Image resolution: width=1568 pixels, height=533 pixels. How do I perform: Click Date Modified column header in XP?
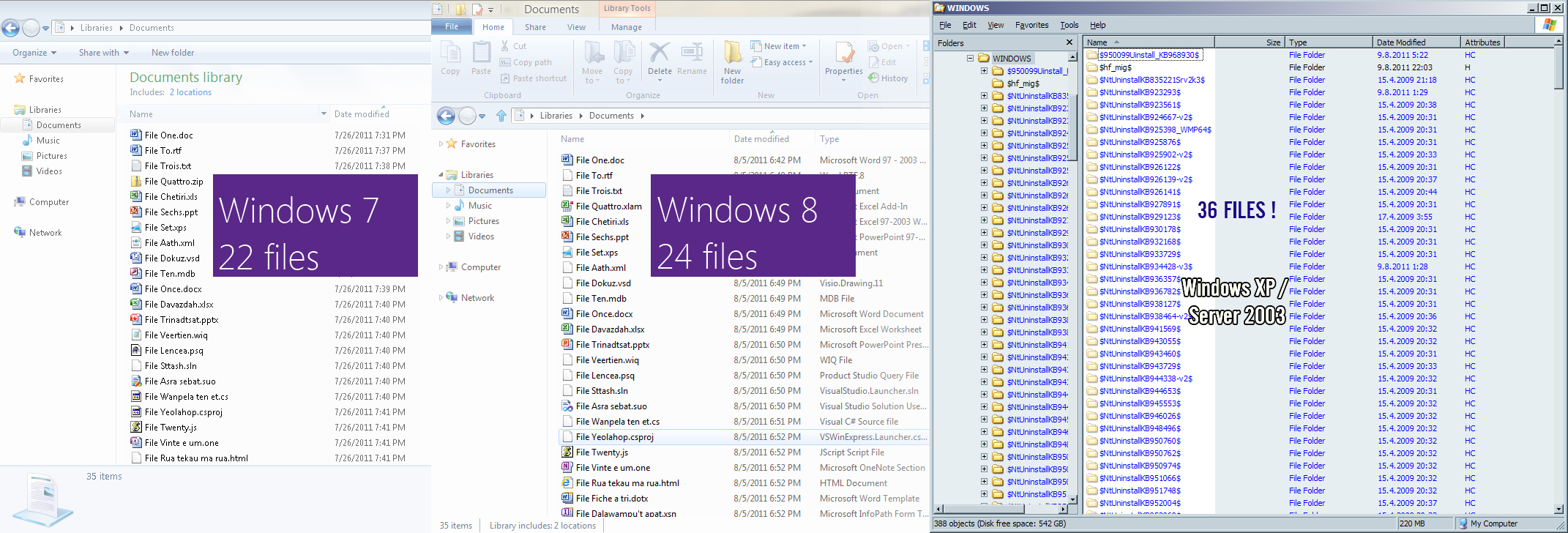click(1416, 42)
